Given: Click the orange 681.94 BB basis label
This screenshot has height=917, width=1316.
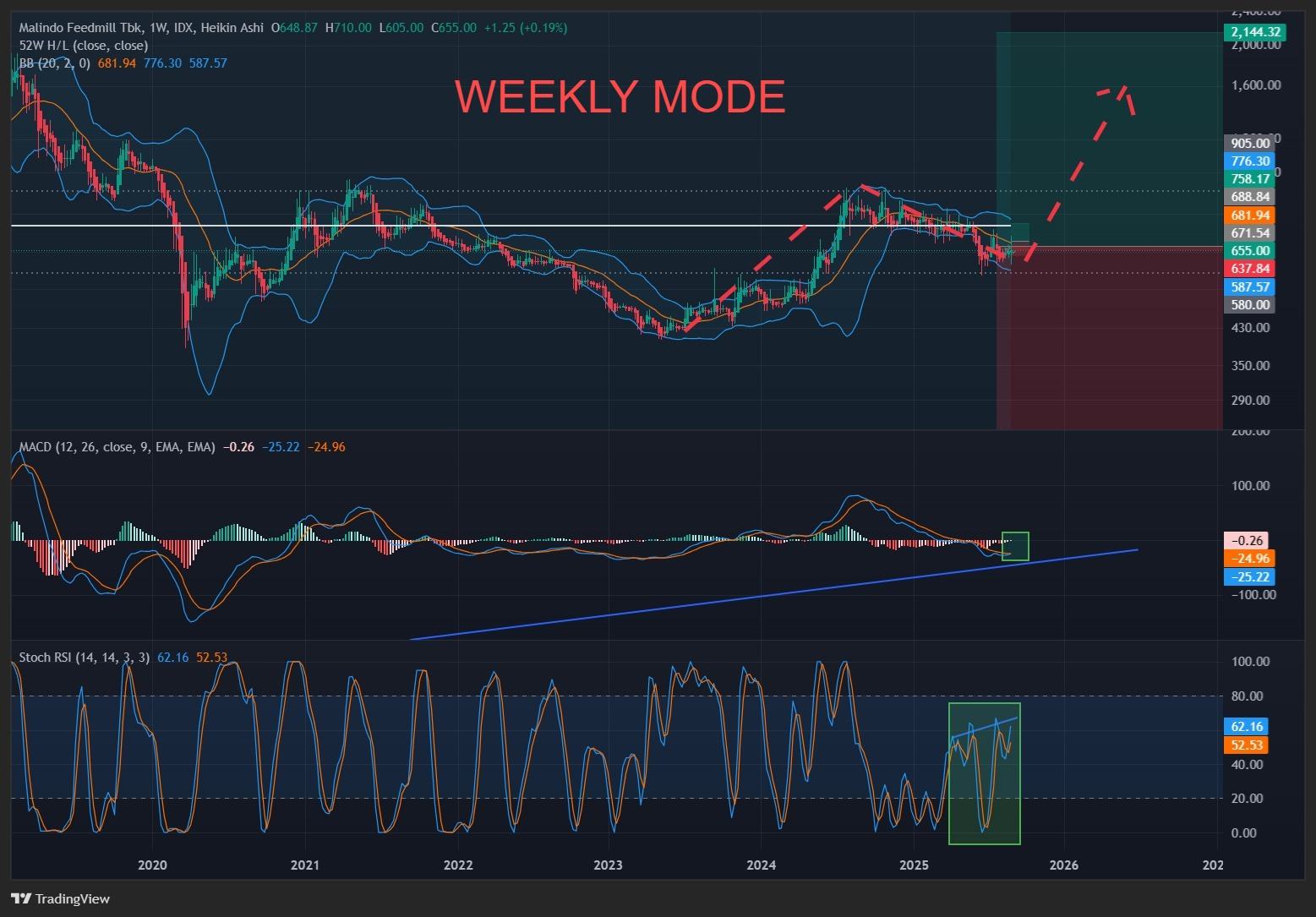Looking at the screenshot, I should click(x=1249, y=216).
